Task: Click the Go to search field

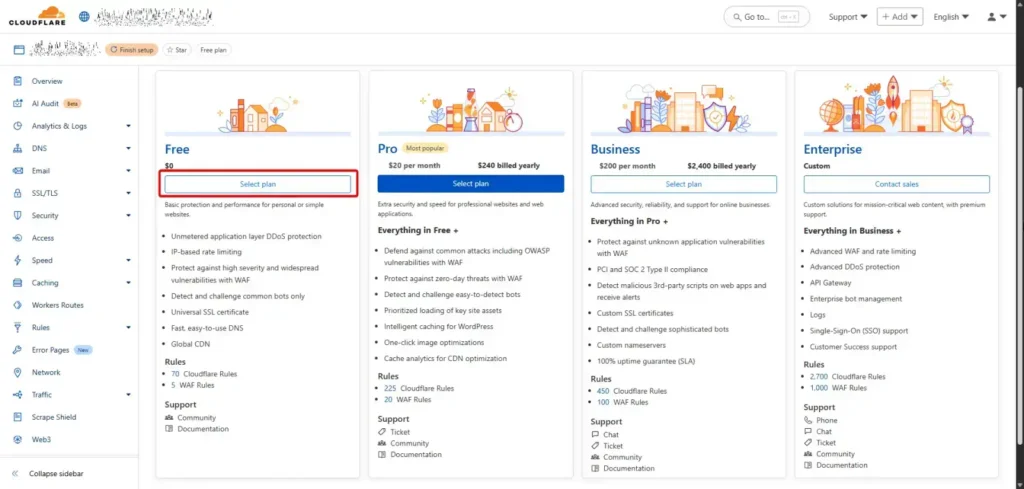Action: [767, 17]
